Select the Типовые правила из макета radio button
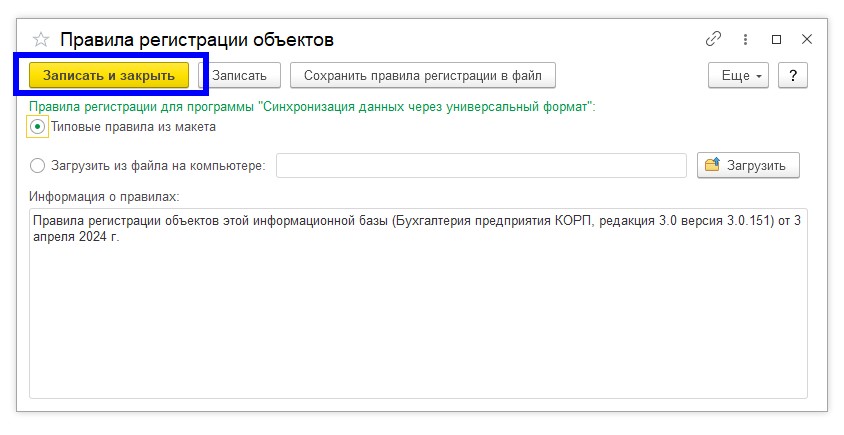The width and height of the screenshot is (844, 435). click(x=38, y=127)
